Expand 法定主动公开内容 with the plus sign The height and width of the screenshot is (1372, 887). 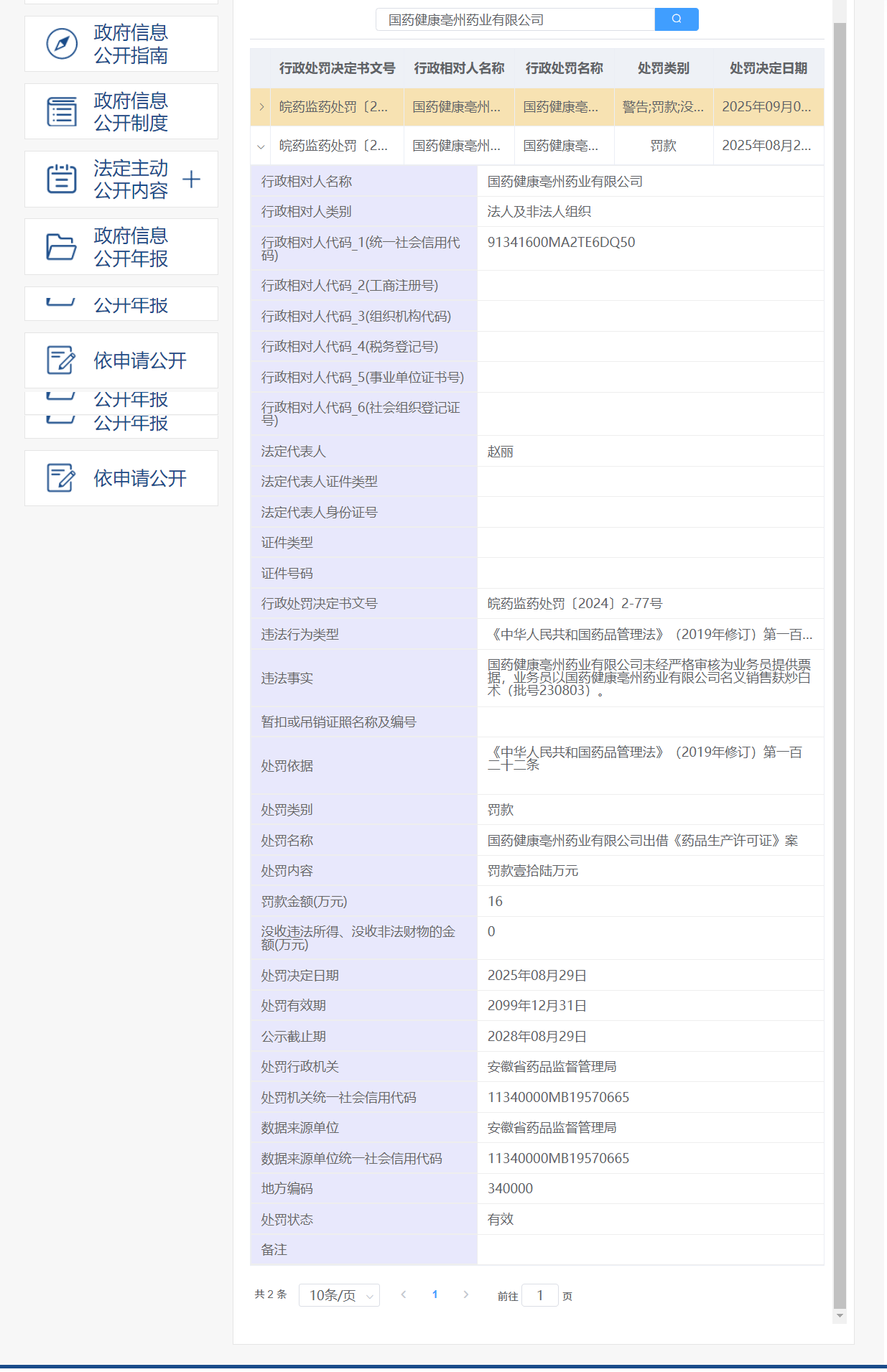[191, 179]
